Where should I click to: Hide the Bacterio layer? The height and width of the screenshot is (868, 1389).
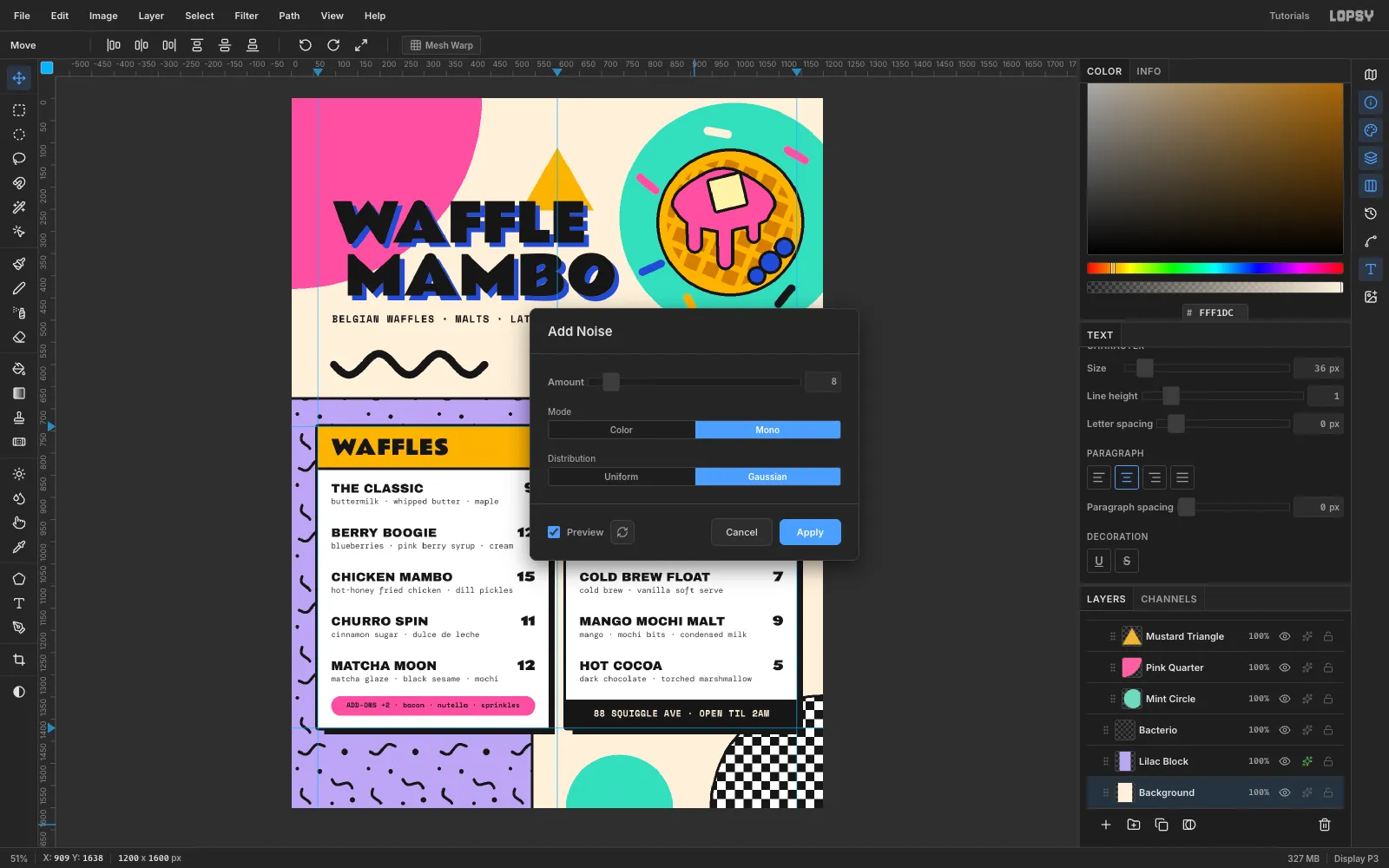(x=1285, y=730)
